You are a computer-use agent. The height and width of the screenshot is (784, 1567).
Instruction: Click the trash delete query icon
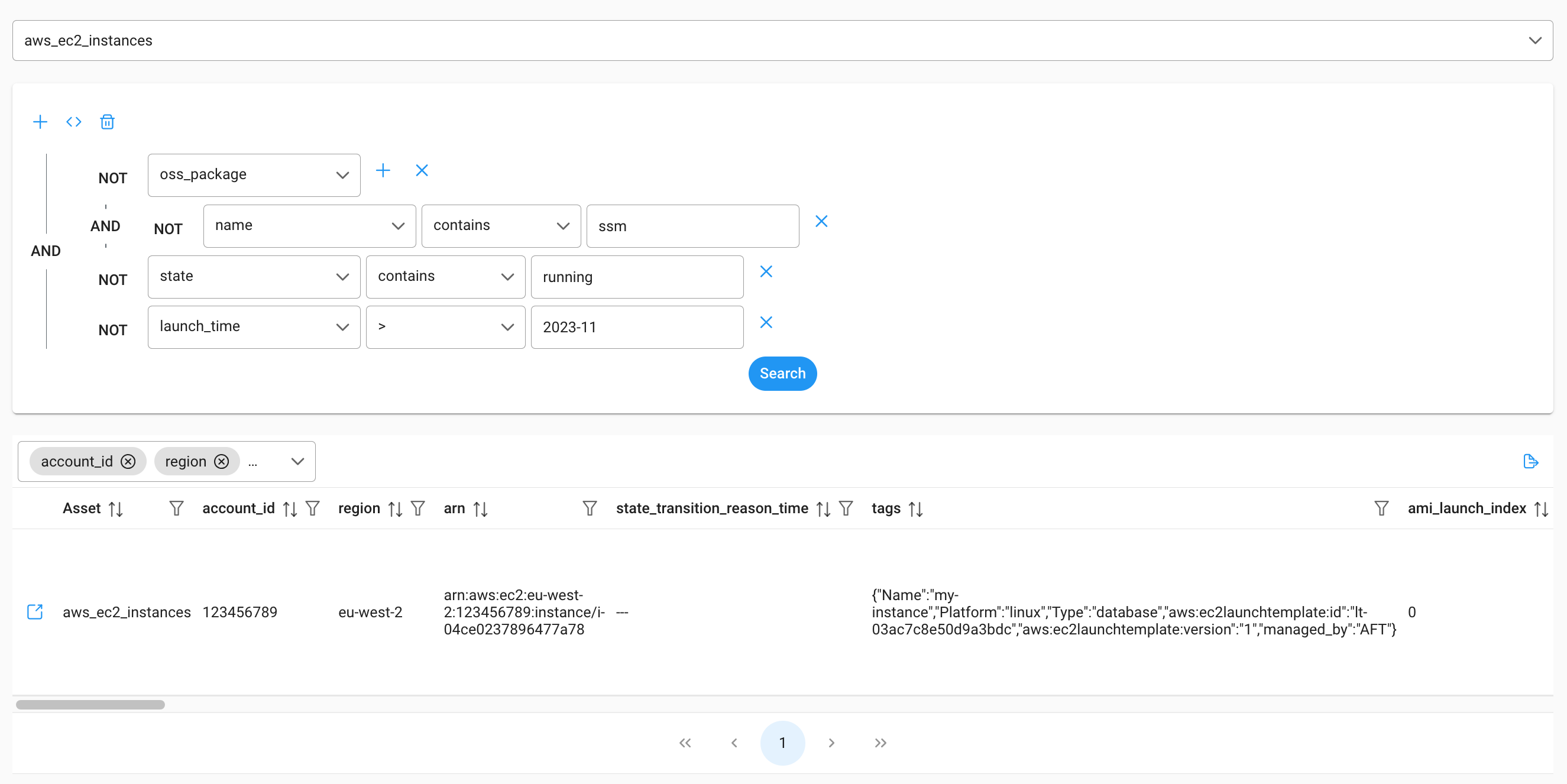point(107,122)
